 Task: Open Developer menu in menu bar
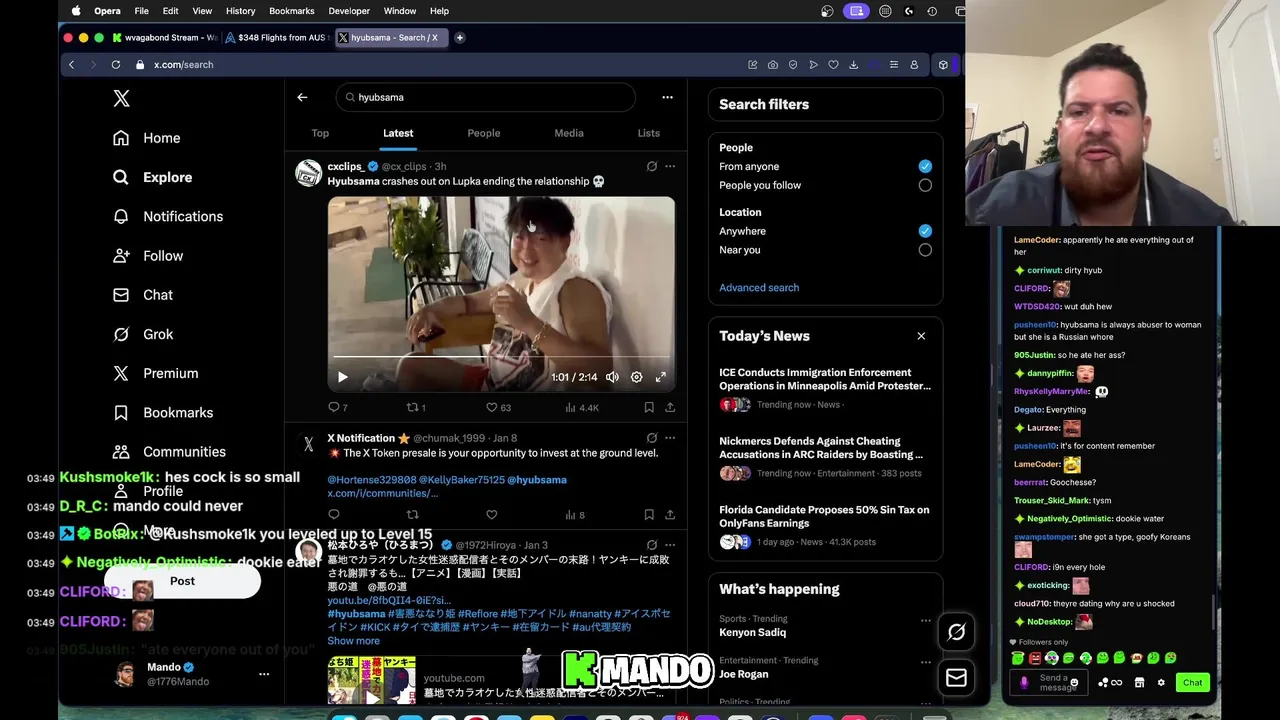pos(349,11)
